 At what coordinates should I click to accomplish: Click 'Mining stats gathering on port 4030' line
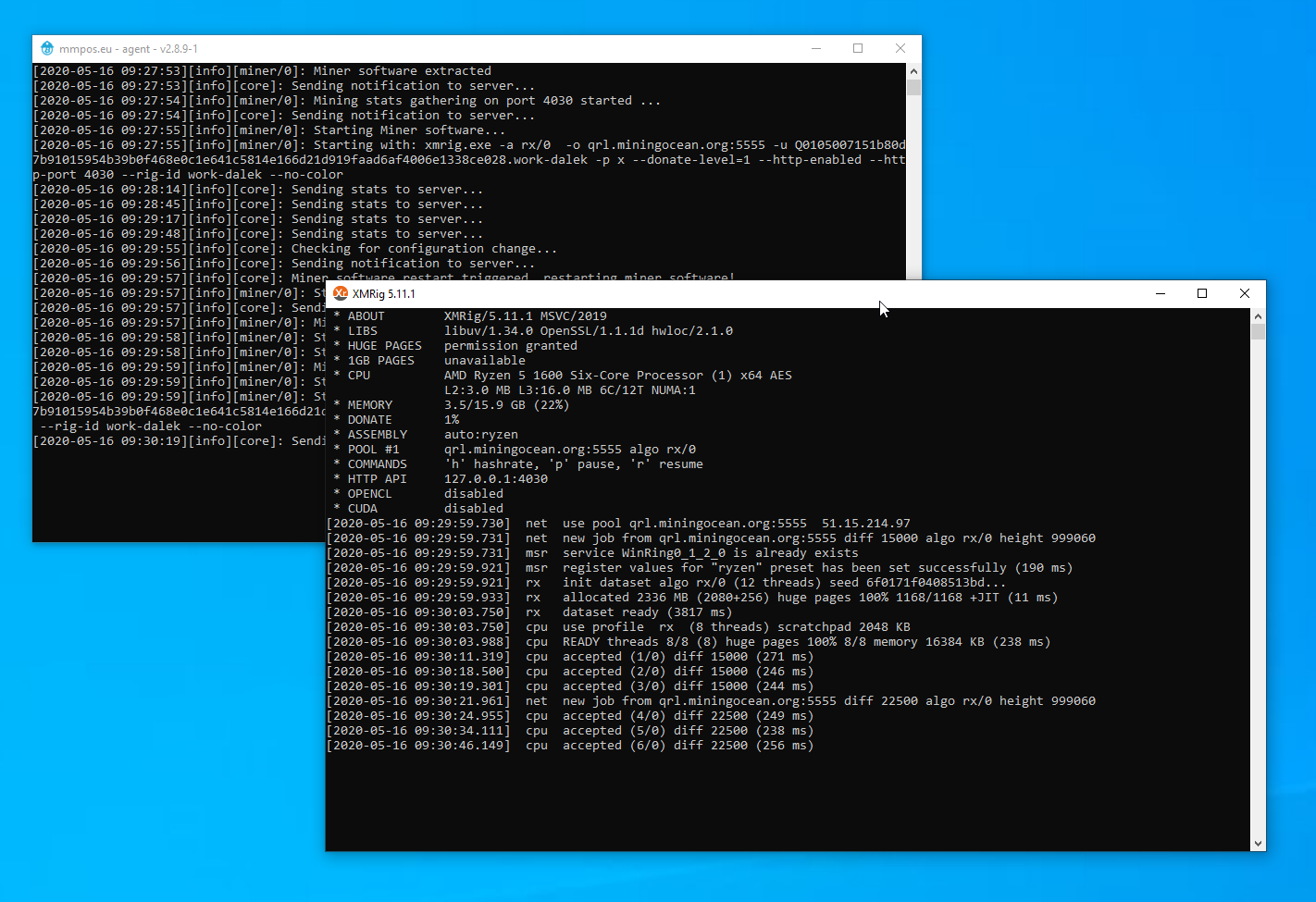pos(347,100)
